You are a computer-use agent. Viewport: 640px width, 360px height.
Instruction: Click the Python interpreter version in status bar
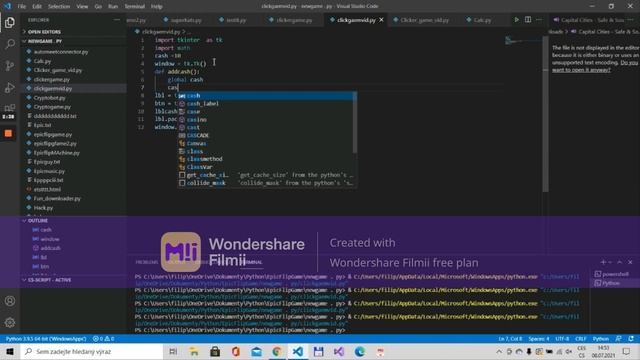click(46, 339)
